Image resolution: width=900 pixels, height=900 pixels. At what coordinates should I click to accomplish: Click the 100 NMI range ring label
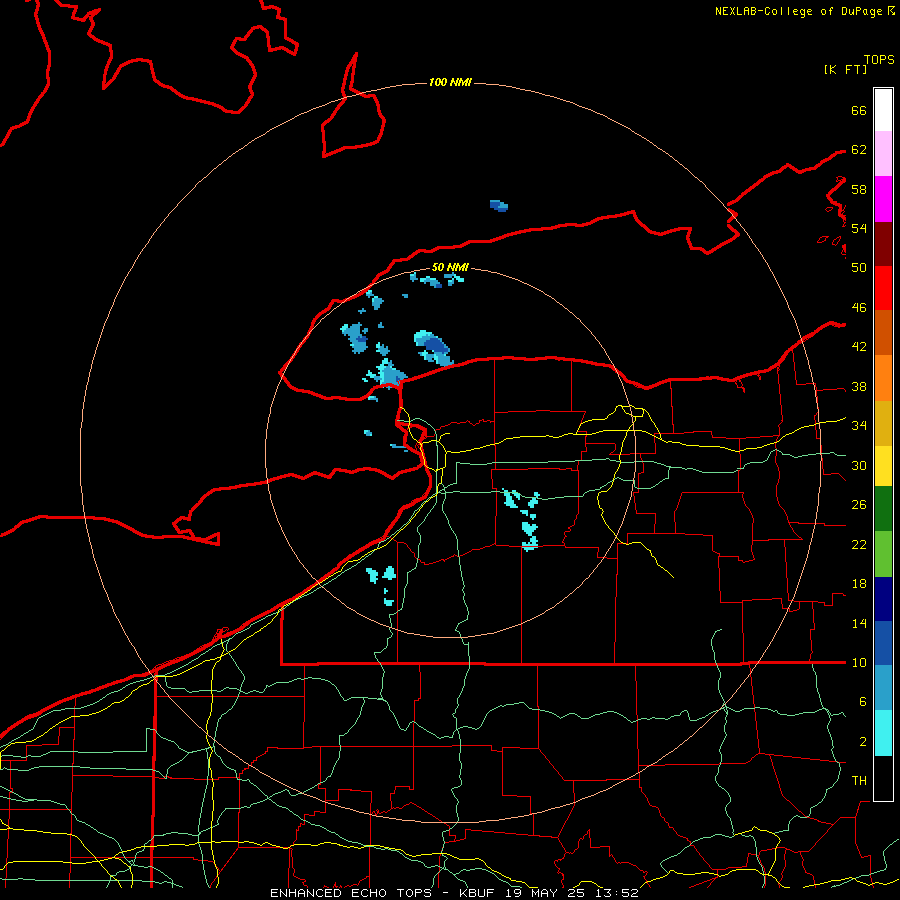[450, 82]
